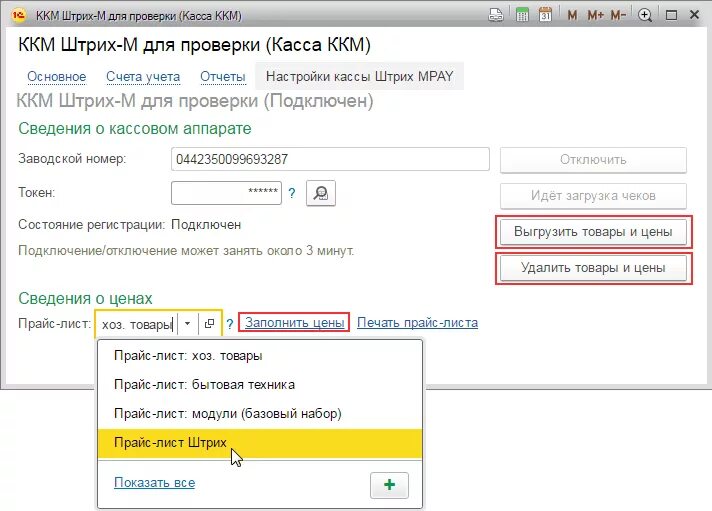This screenshot has height=511, width=712.
Task: Click the Заводской номер input field
Action: (x=330, y=159)
